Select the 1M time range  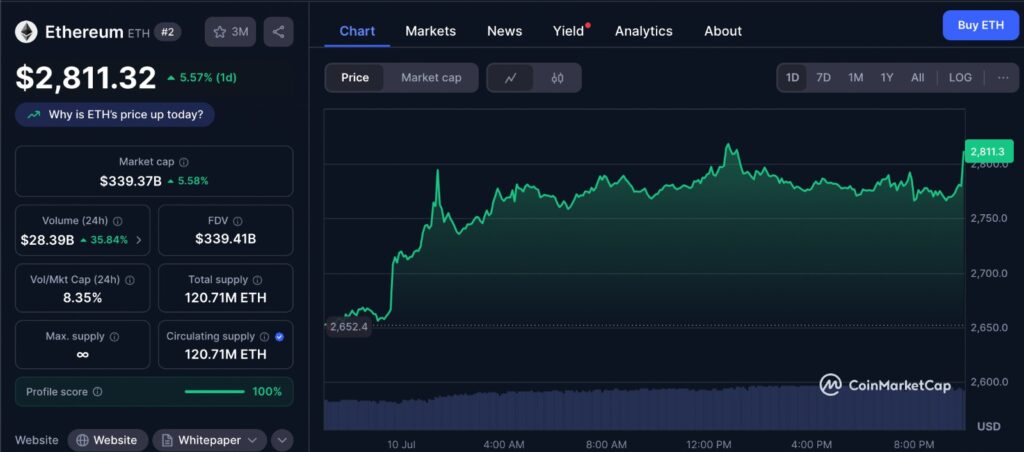(x=856, y=78)
